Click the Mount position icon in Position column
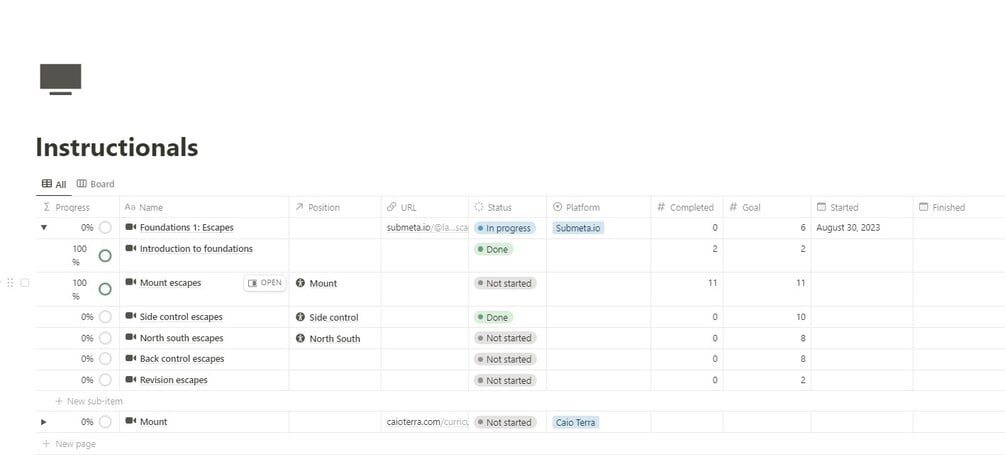Viewport: 1005px width, 469px height. [x=300, y=284]
